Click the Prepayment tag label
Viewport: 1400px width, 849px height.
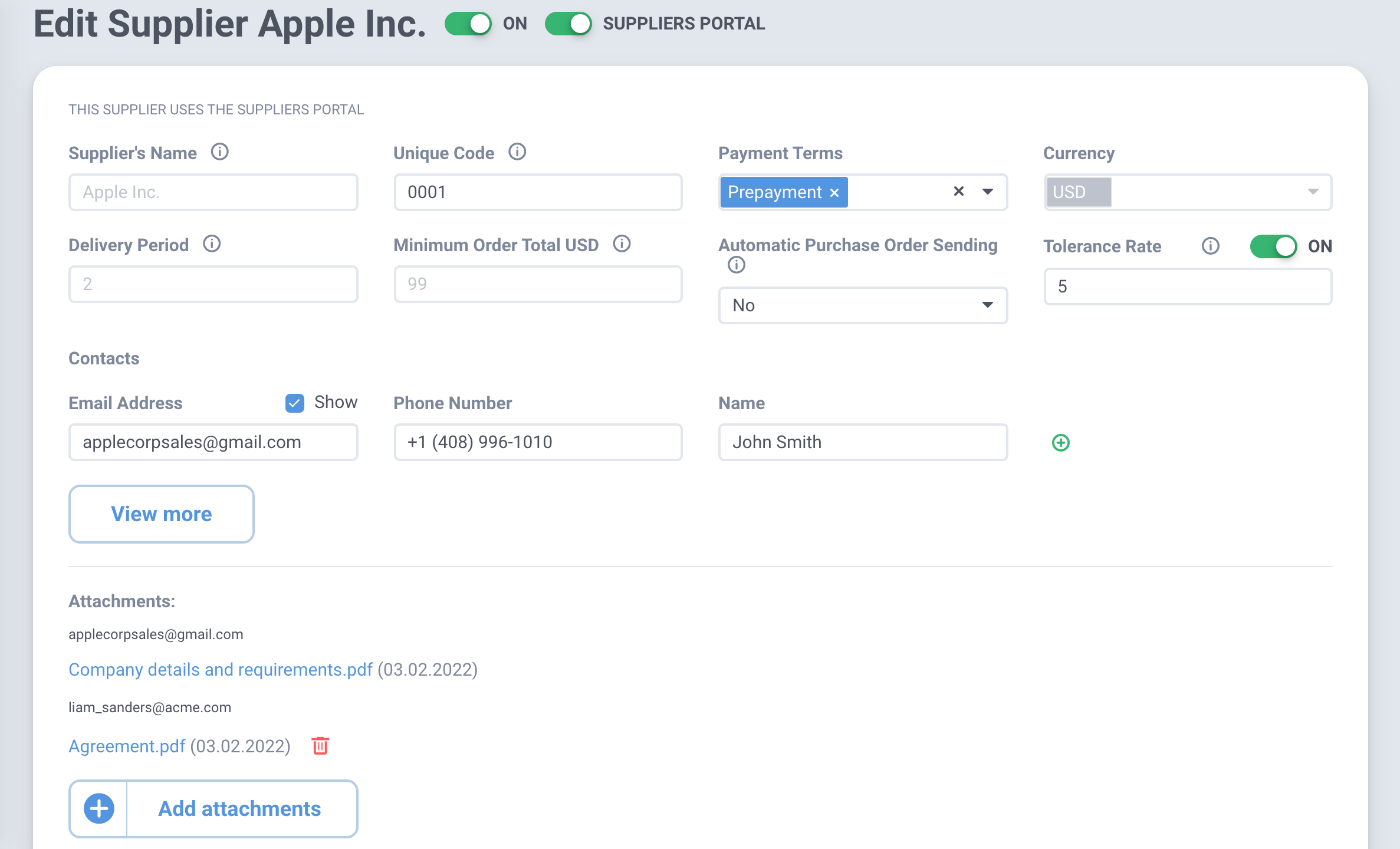[774, 192]
